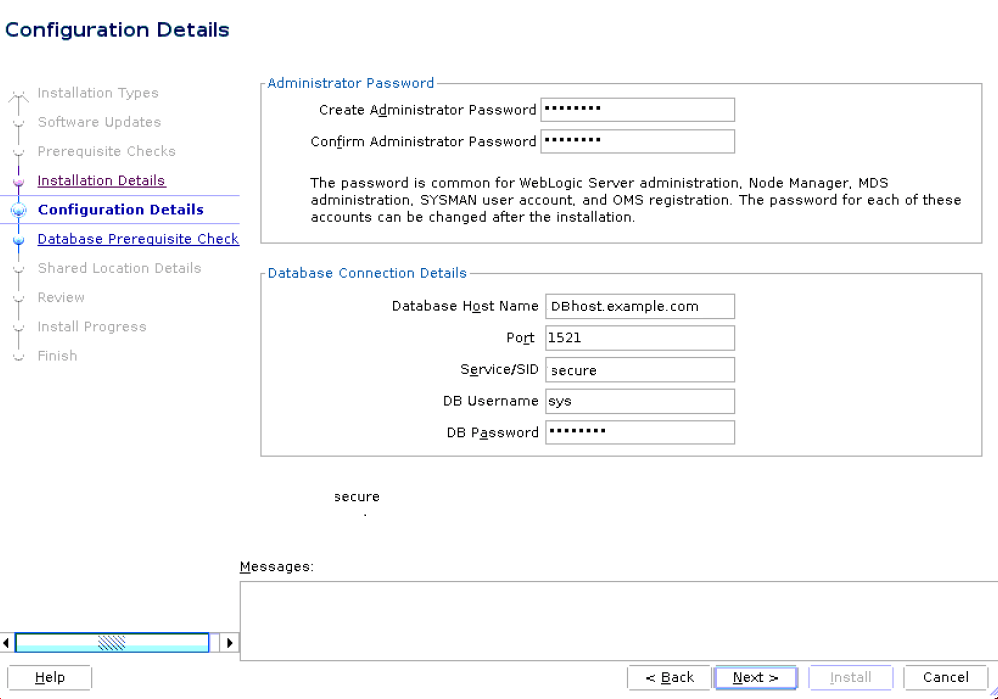Select the Confirm Administrator Password field
This screenshot has height=699, width=998.
click(637, 141)
